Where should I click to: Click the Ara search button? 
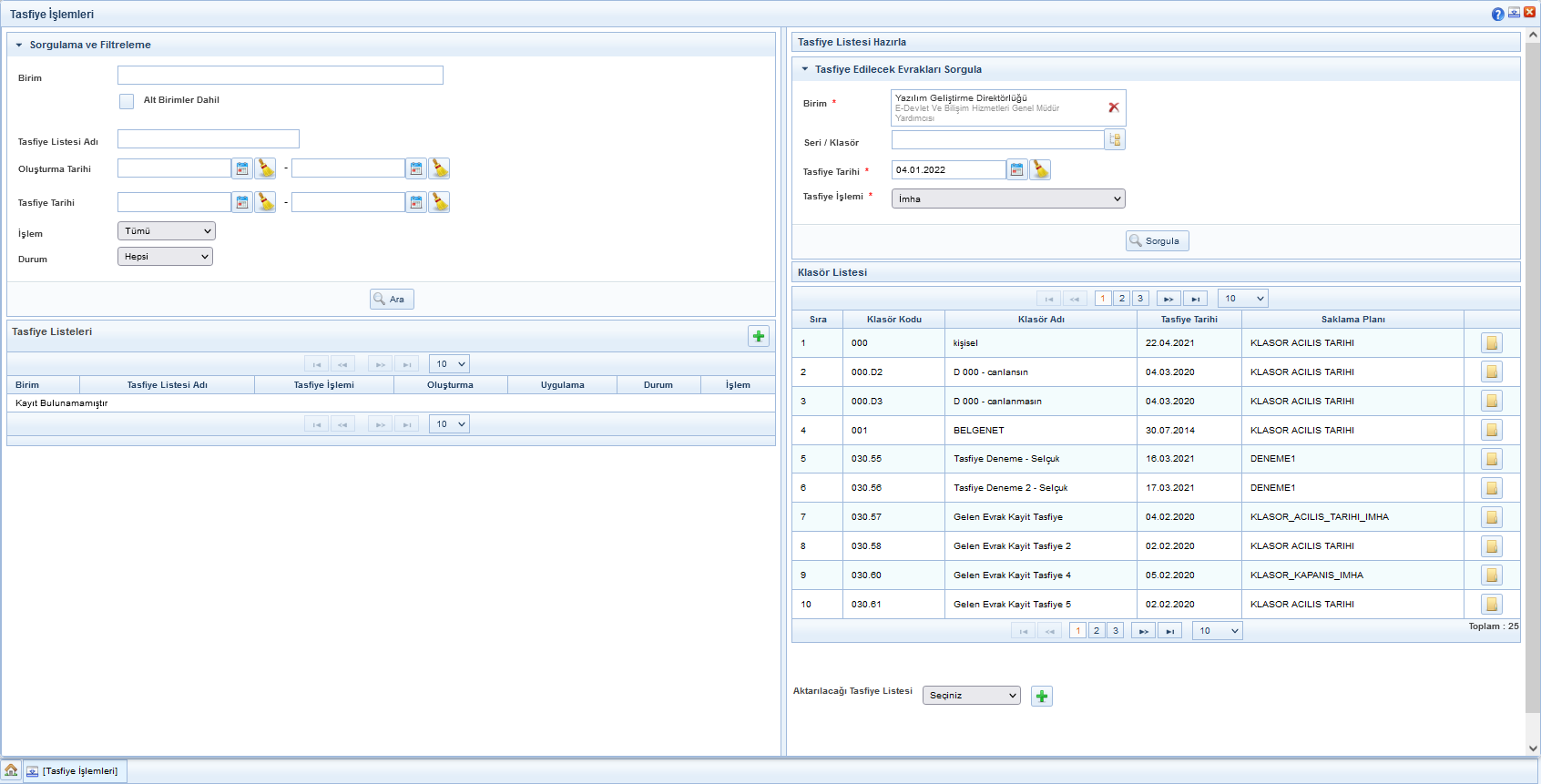click(x=392, y=300)
